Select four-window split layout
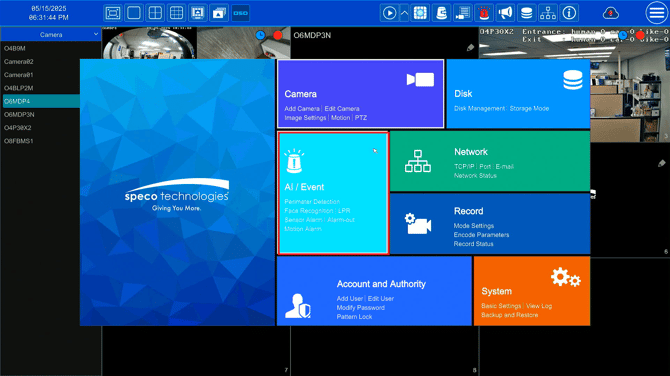 pos(155,13)
